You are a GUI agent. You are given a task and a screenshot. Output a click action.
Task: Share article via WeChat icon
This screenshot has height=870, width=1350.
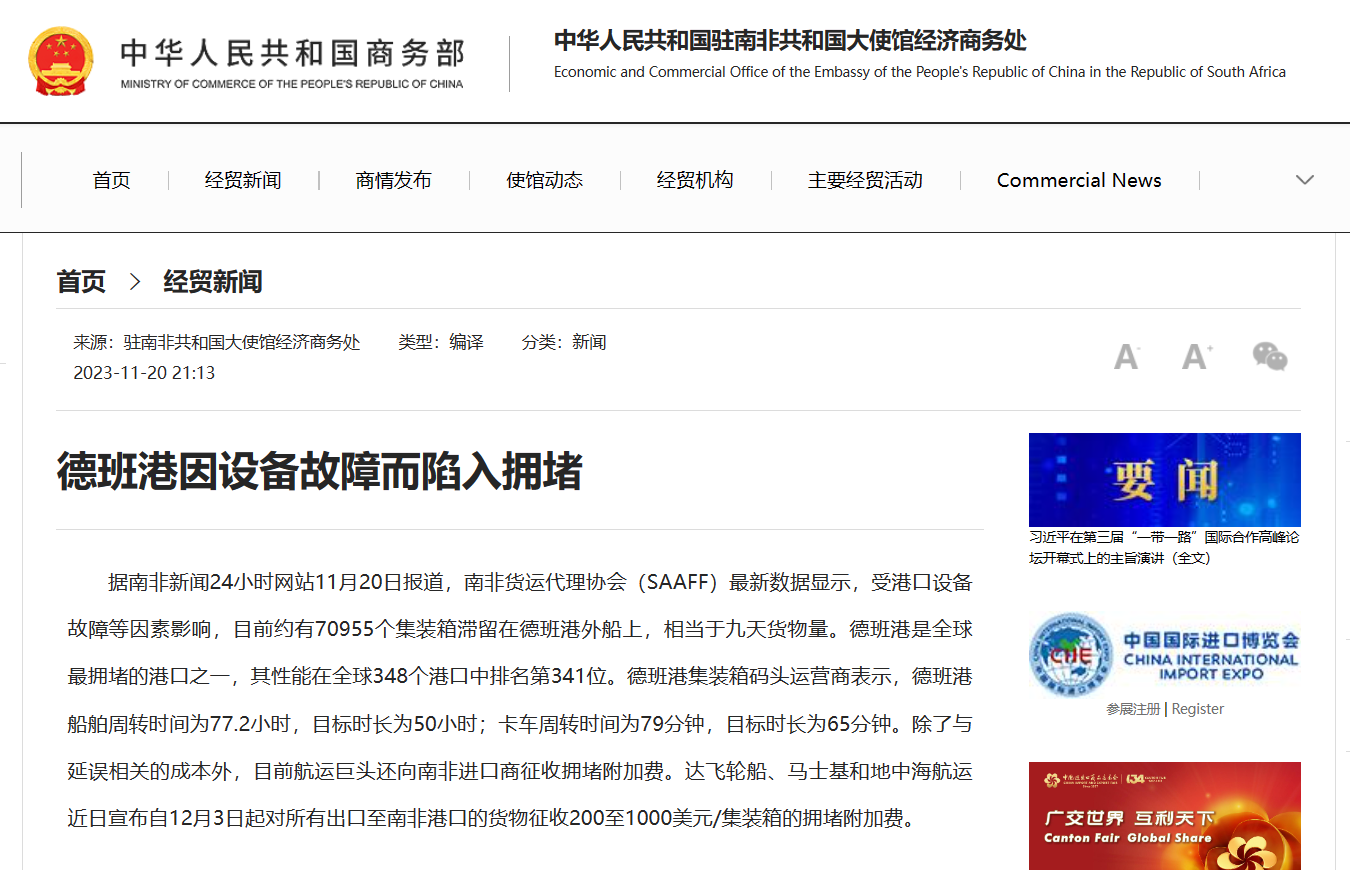point(1270,356)
